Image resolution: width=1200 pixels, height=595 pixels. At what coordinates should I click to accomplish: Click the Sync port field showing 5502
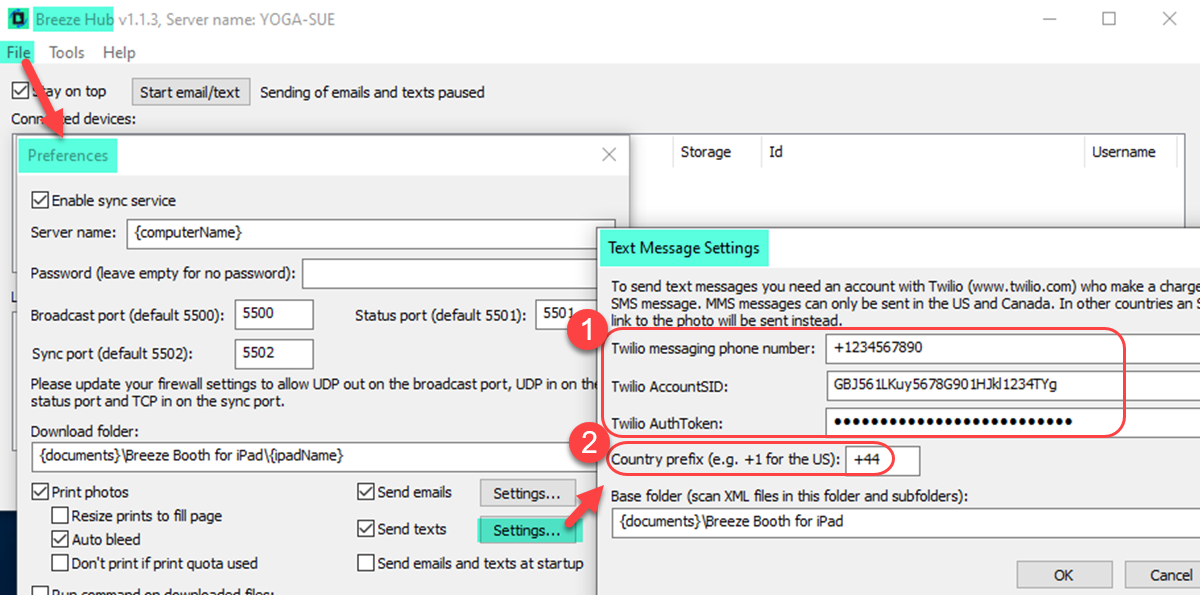274,353
